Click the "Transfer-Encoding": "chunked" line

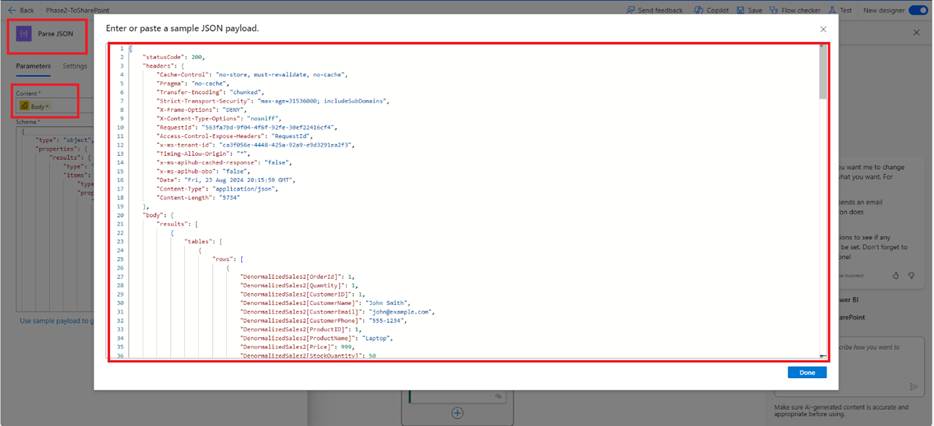210,92
